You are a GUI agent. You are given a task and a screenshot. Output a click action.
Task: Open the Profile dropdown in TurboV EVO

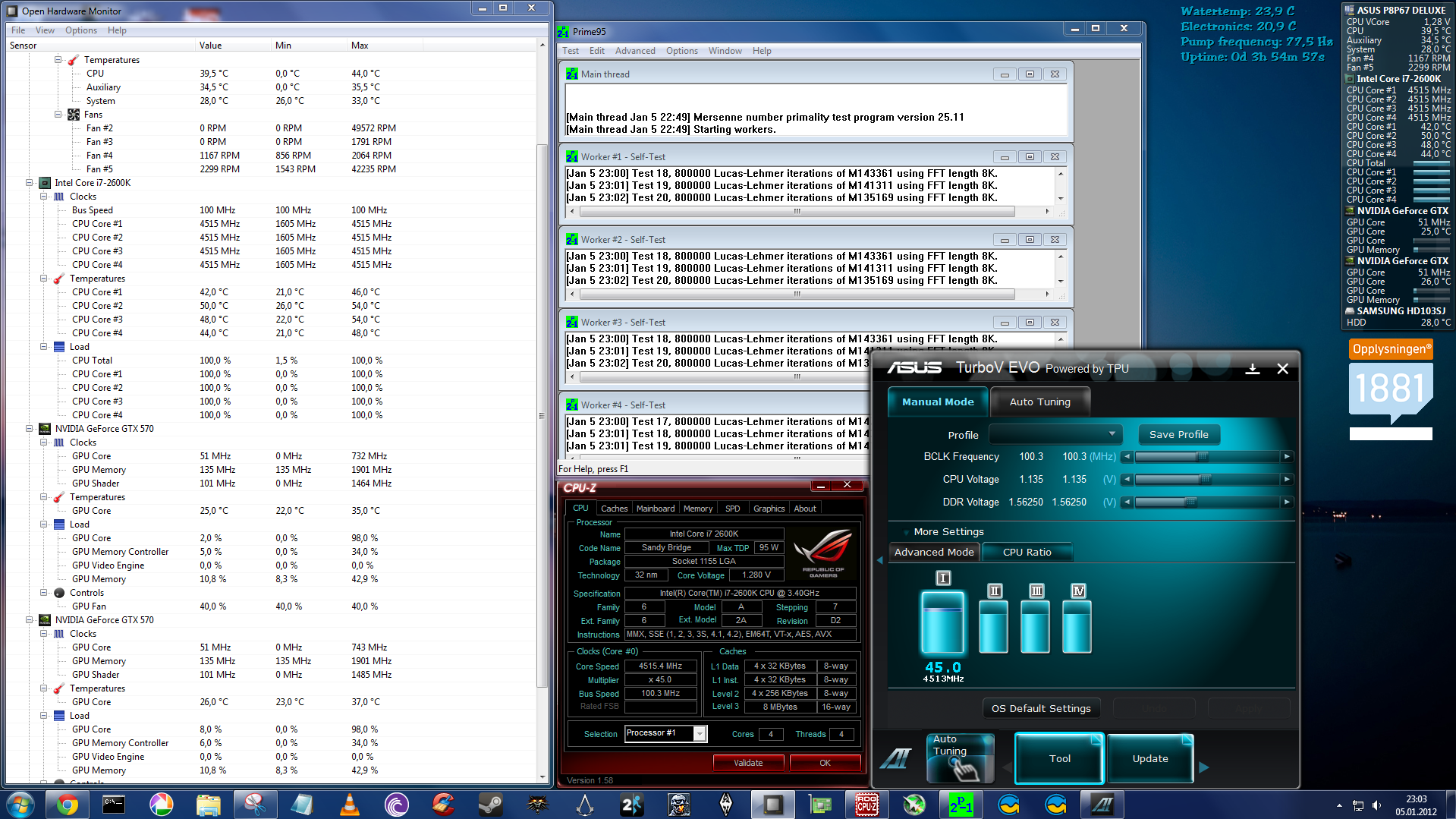pos(1056,434)
